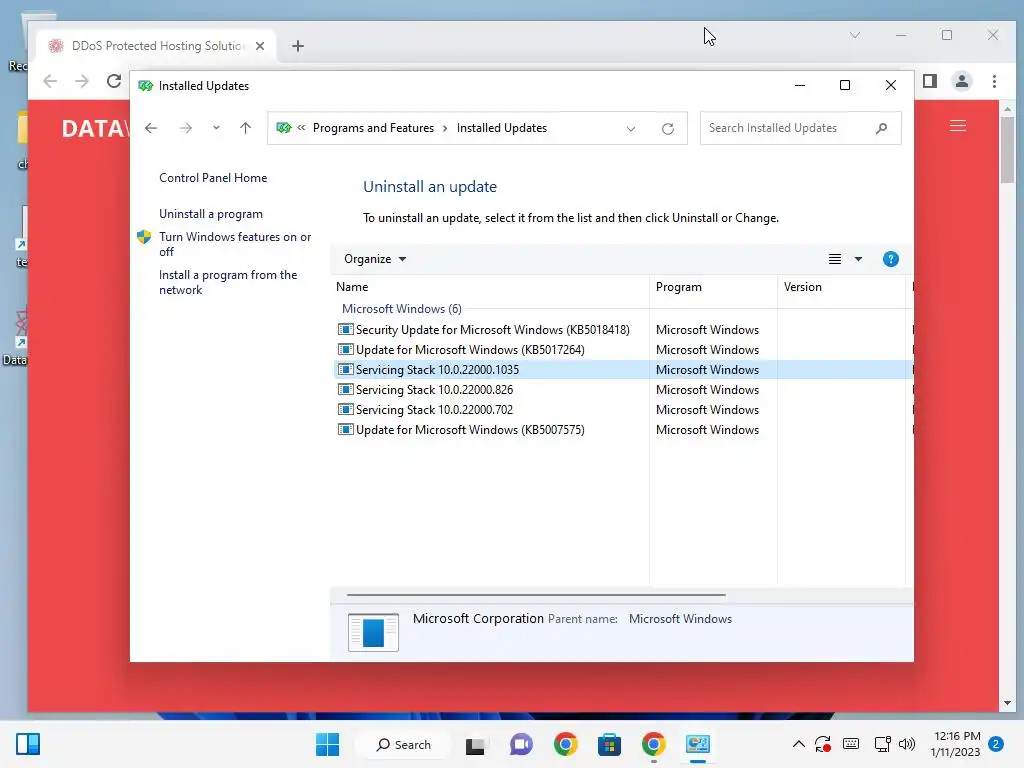Open Widgets button on the taskbar

(x=28, y=744)
